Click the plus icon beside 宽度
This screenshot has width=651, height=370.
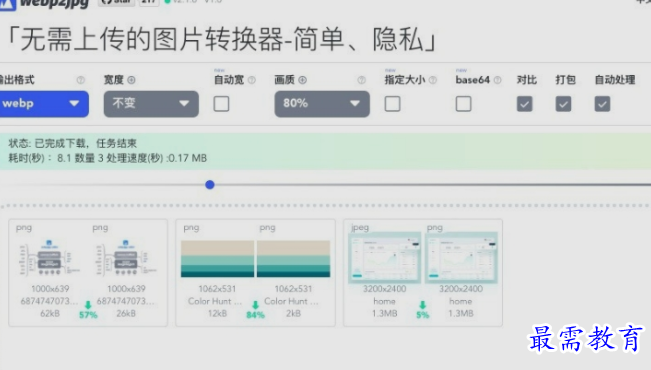(131, 80)
